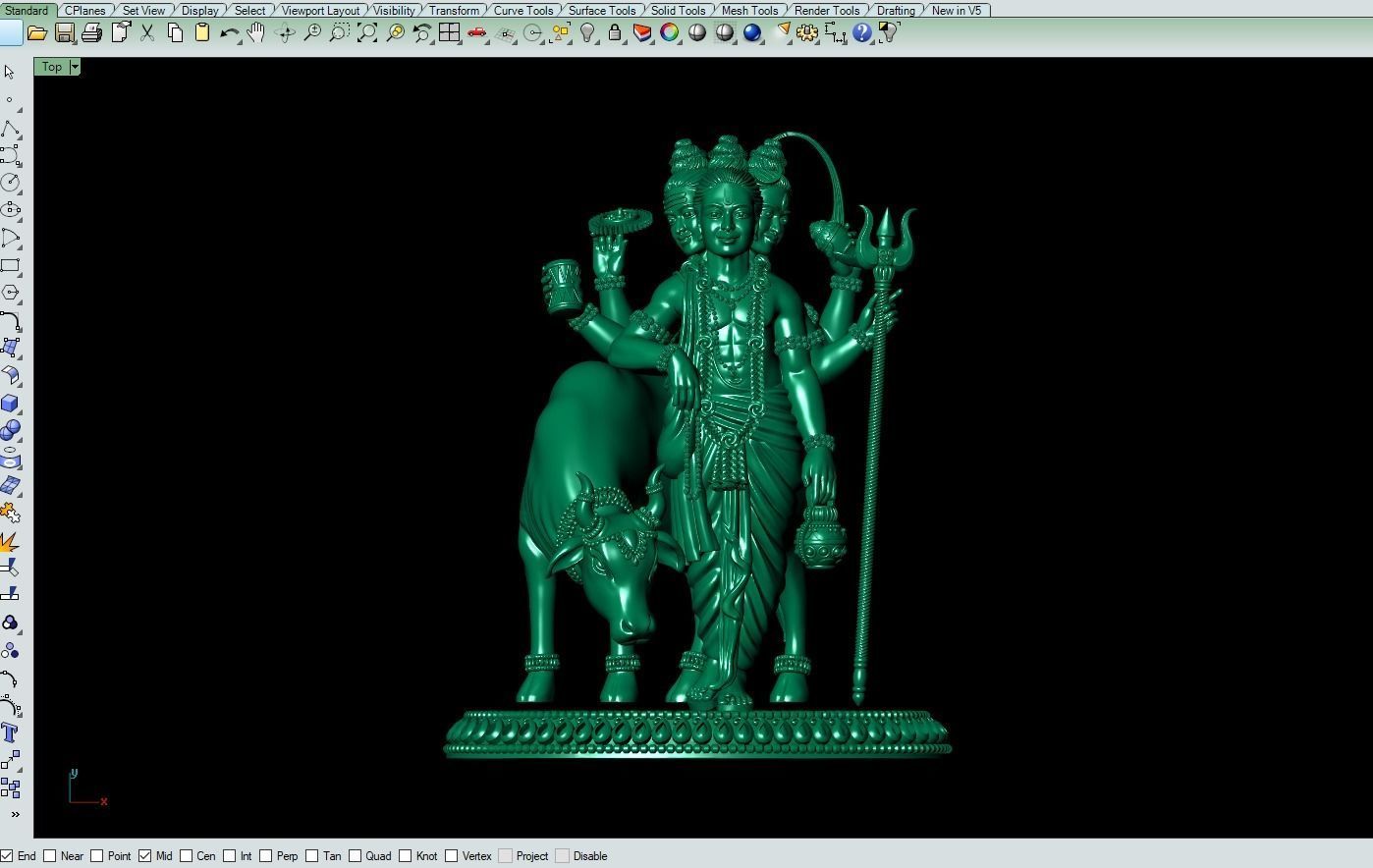Select the Rectangle tool in sidebar

[10, 265]
